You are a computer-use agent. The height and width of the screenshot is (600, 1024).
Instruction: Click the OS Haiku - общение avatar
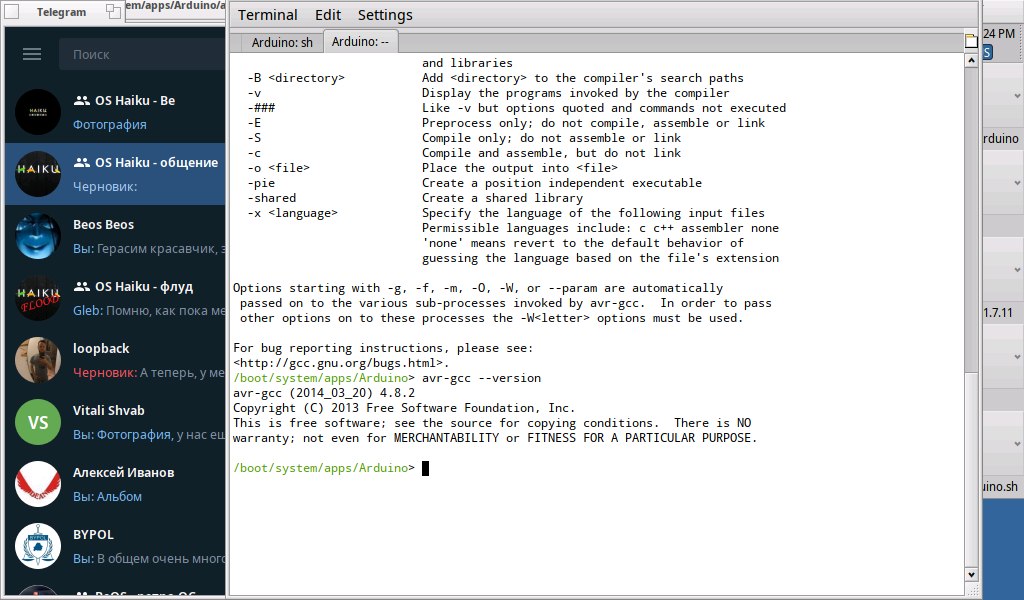pyautogui.click(x=38, y=174)
